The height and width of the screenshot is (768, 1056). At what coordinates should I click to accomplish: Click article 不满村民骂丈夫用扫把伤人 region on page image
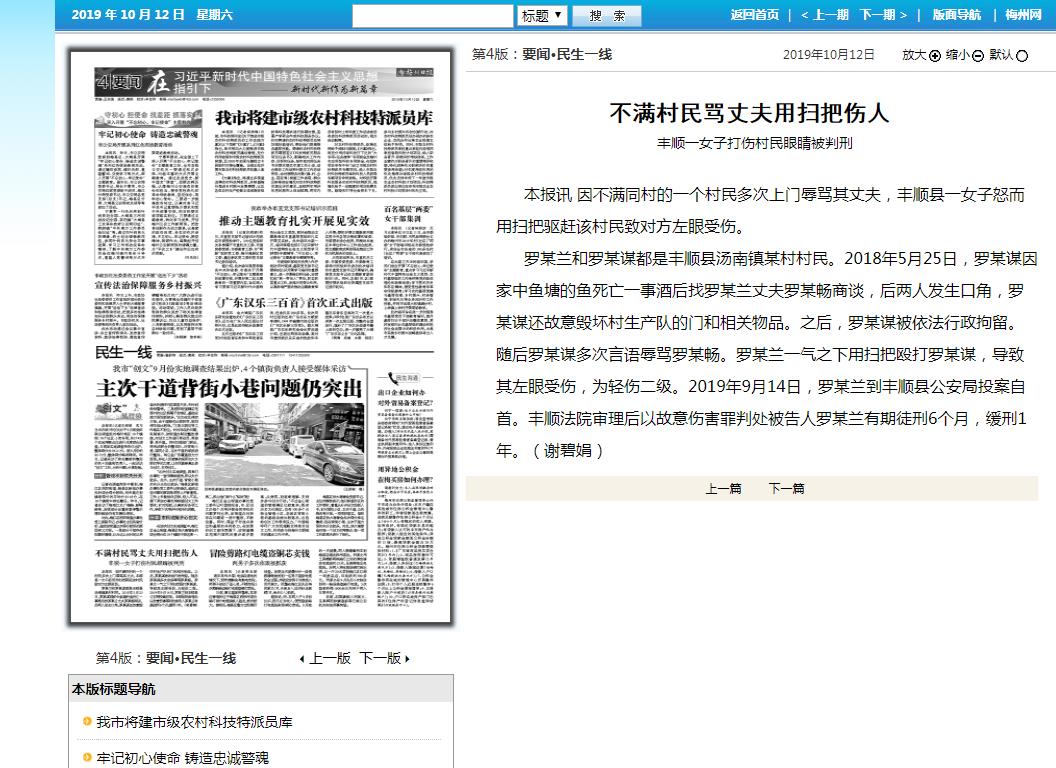click(147, 577)
